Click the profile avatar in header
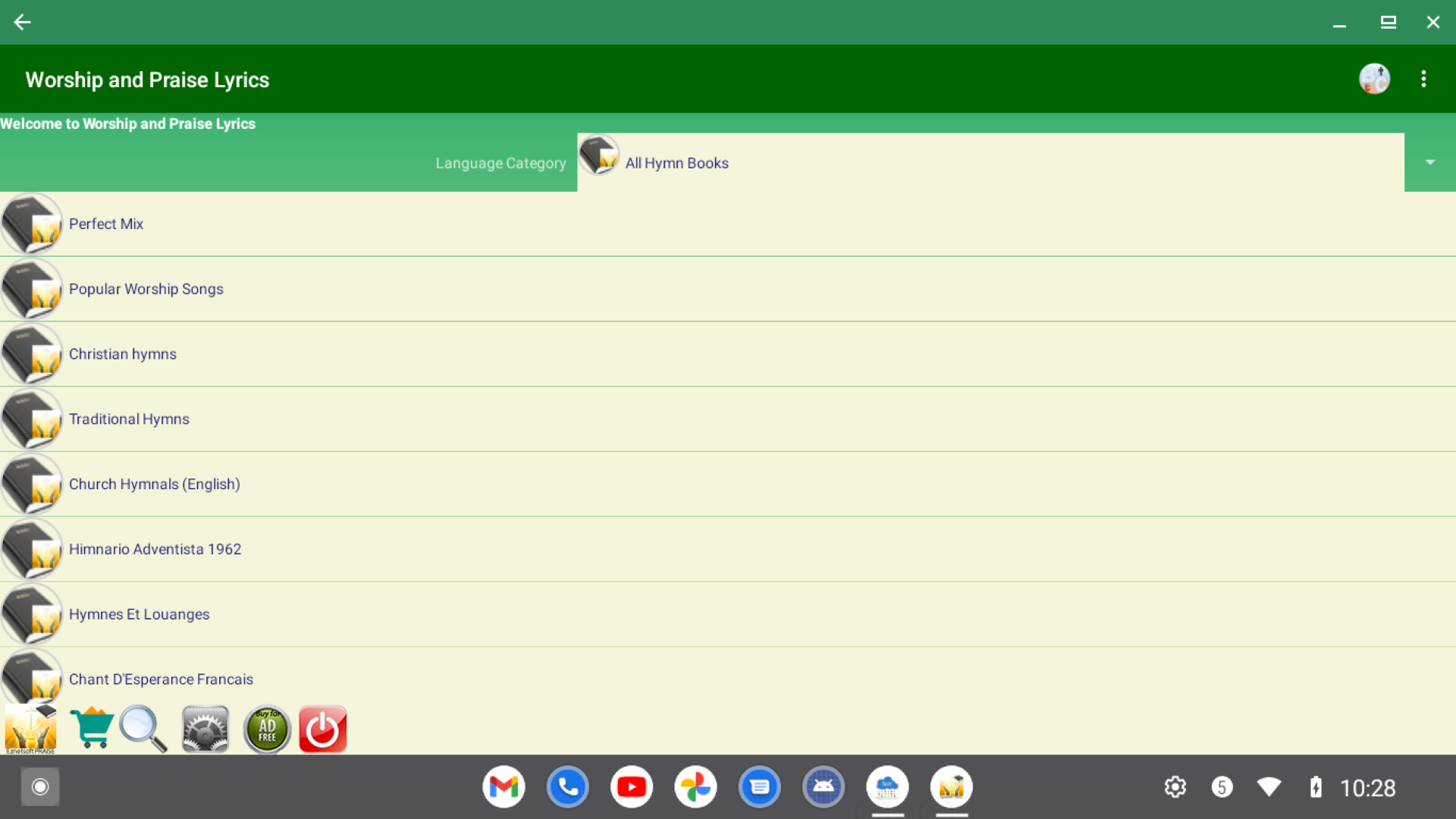This screenshot has width=1456, height=819. 1374,79
